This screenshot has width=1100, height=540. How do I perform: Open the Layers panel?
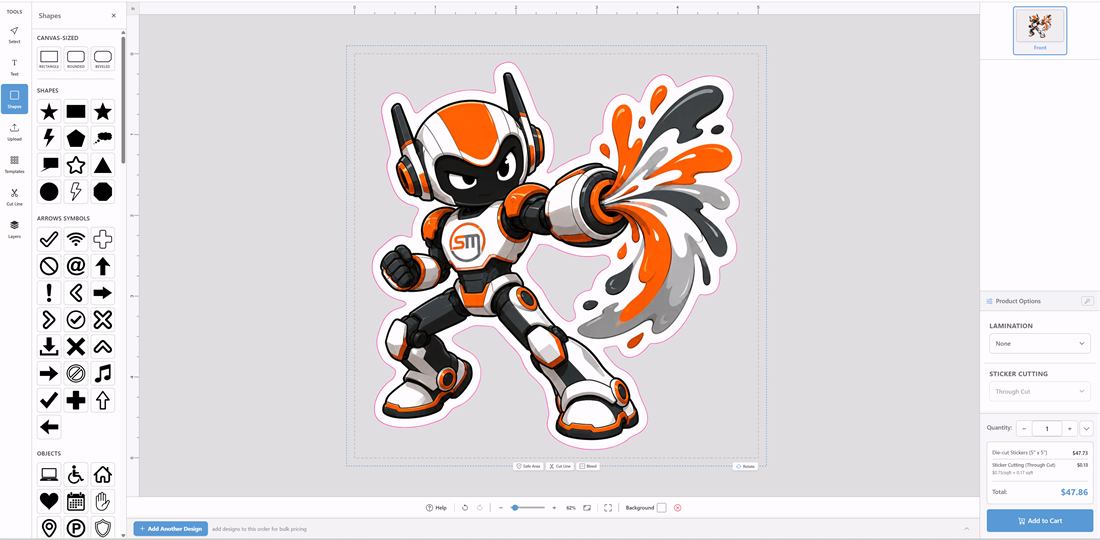[x=14, y=229]
